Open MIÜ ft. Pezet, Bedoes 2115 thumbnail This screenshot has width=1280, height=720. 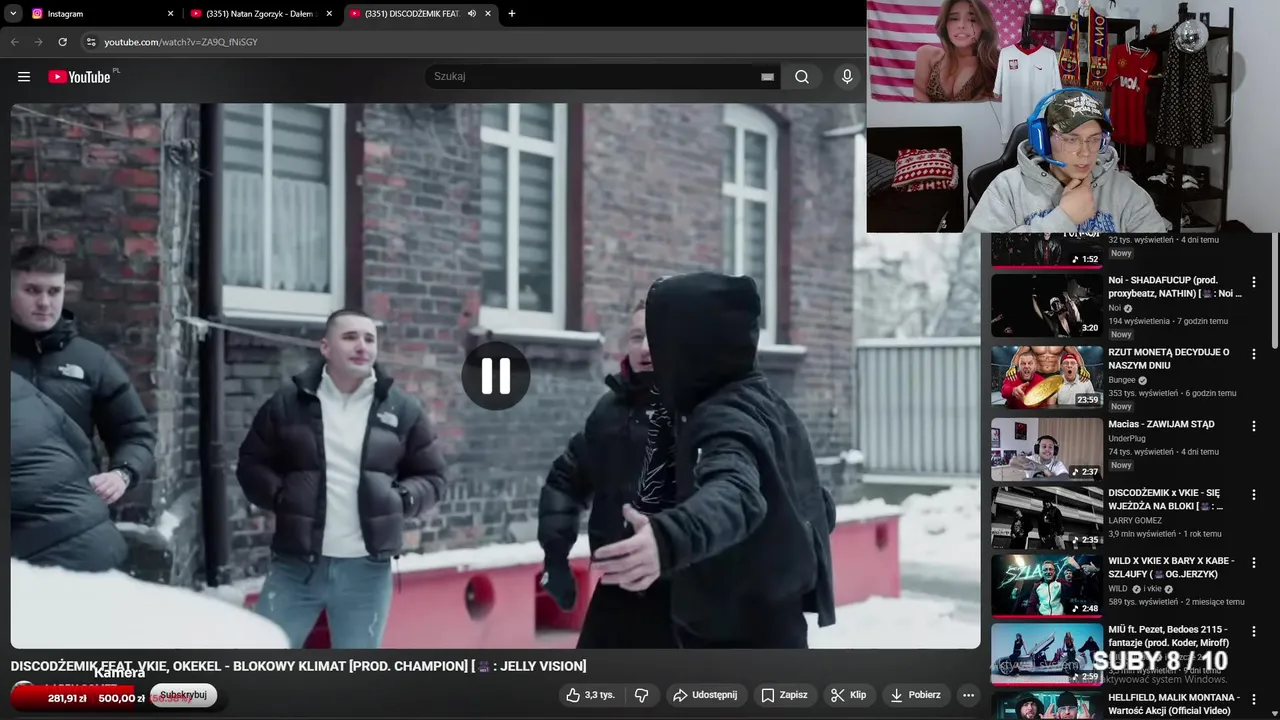[x=1047, y=654]
